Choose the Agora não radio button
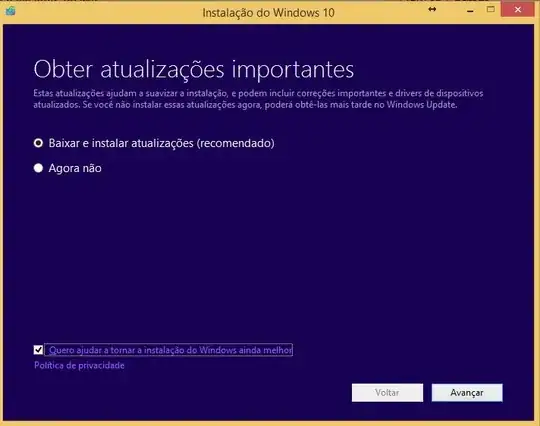This screenshot has height=426, width=540. (x=38, y=168)
